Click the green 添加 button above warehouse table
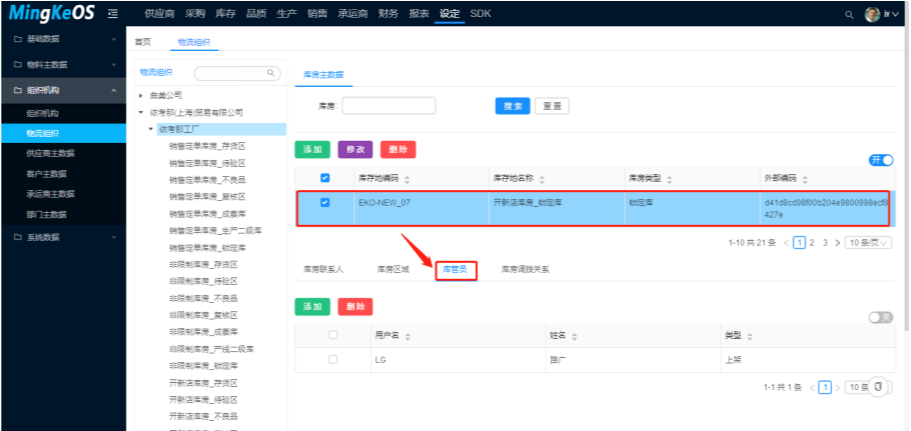Image resolution: width=911 pixels, height=431 pixels. (x=313, y=149)
